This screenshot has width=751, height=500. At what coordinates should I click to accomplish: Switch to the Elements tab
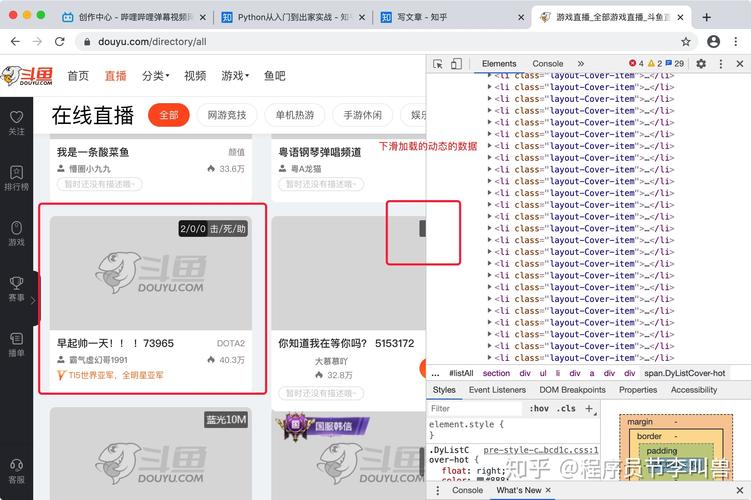point(499,64)
